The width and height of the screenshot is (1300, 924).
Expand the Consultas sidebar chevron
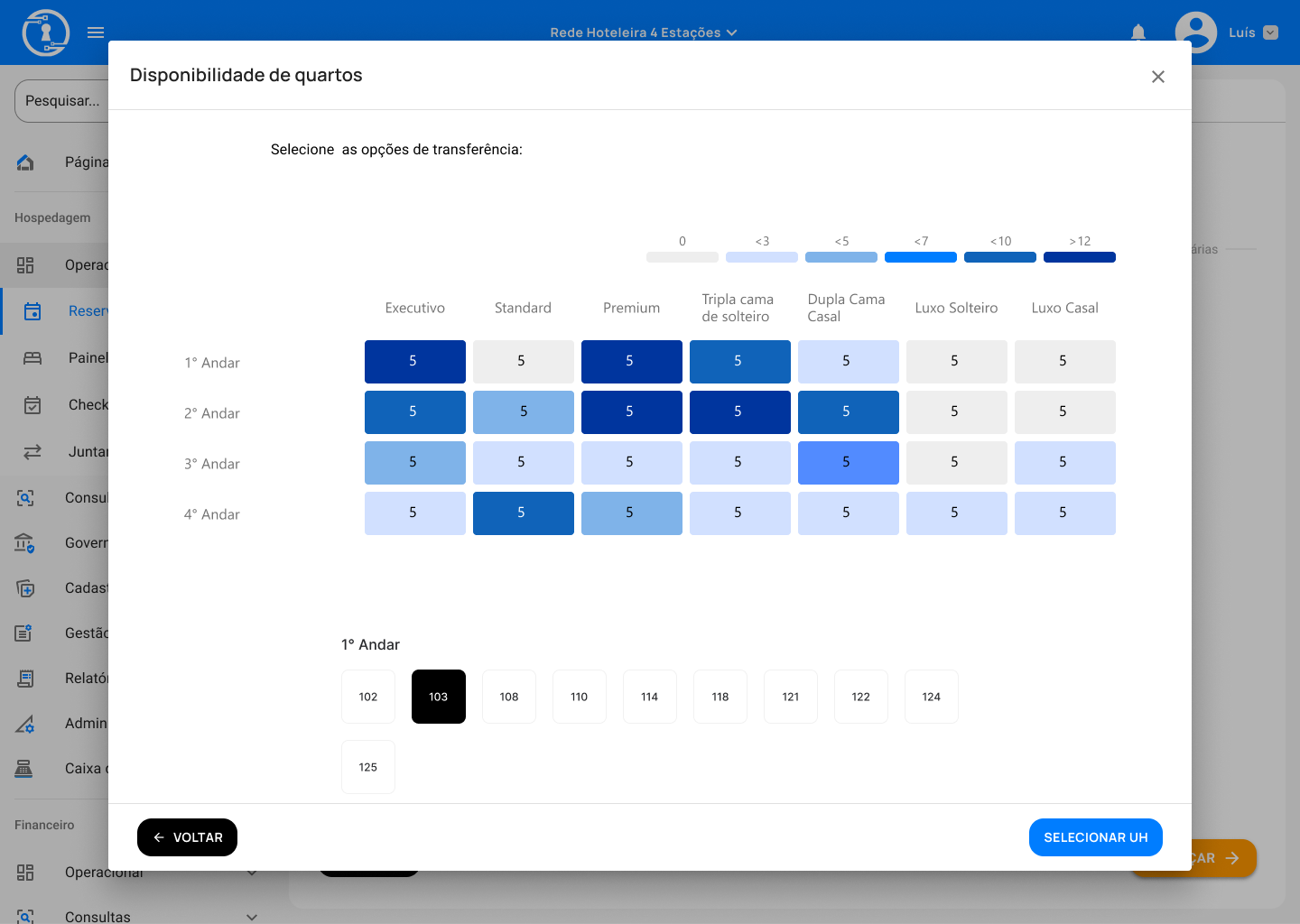coord(252,917)
